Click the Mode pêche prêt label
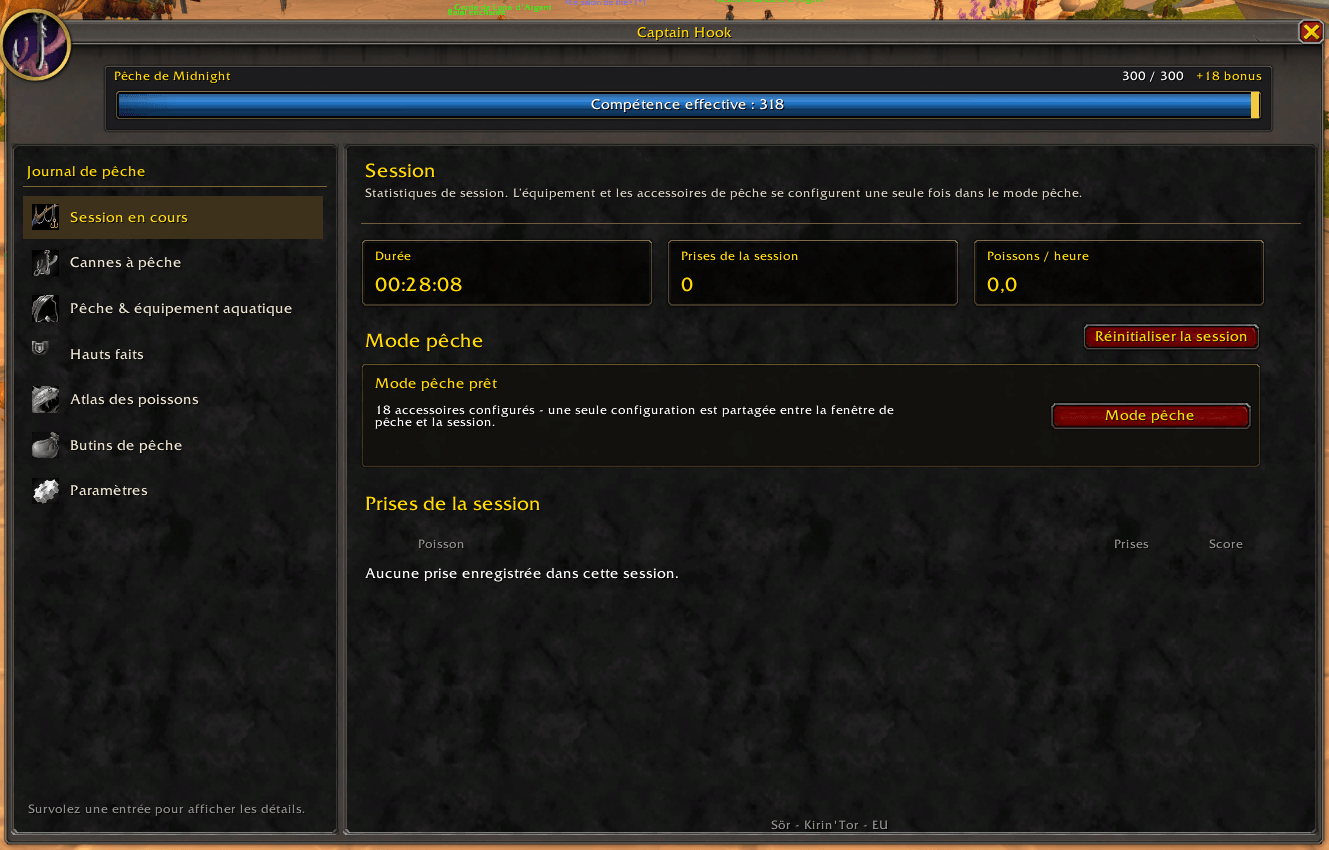Screen dimensions: 1329x850 tap(436, 384)
